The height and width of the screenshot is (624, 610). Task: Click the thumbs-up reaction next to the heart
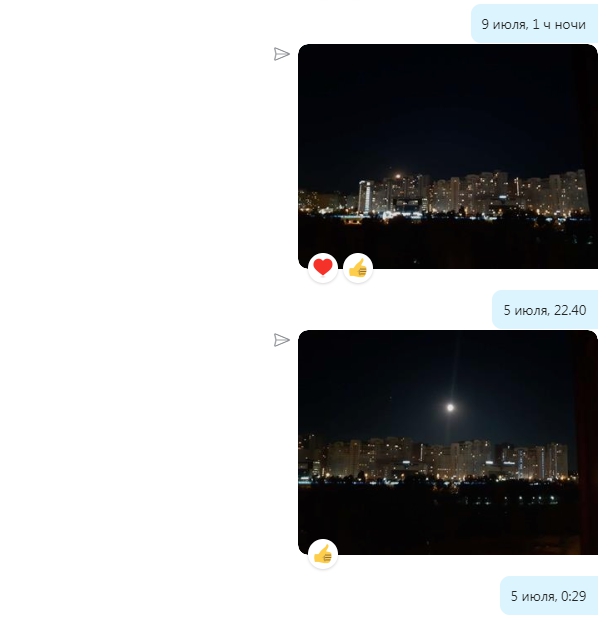coord(358,268)
